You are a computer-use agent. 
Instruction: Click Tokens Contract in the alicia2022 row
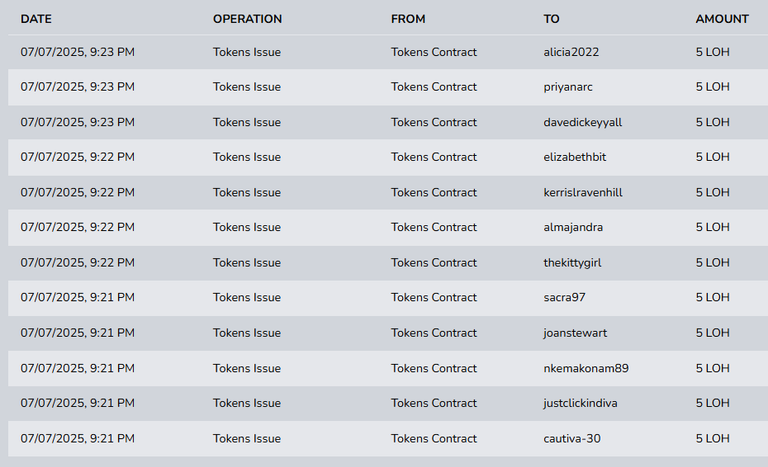[433, 52]
